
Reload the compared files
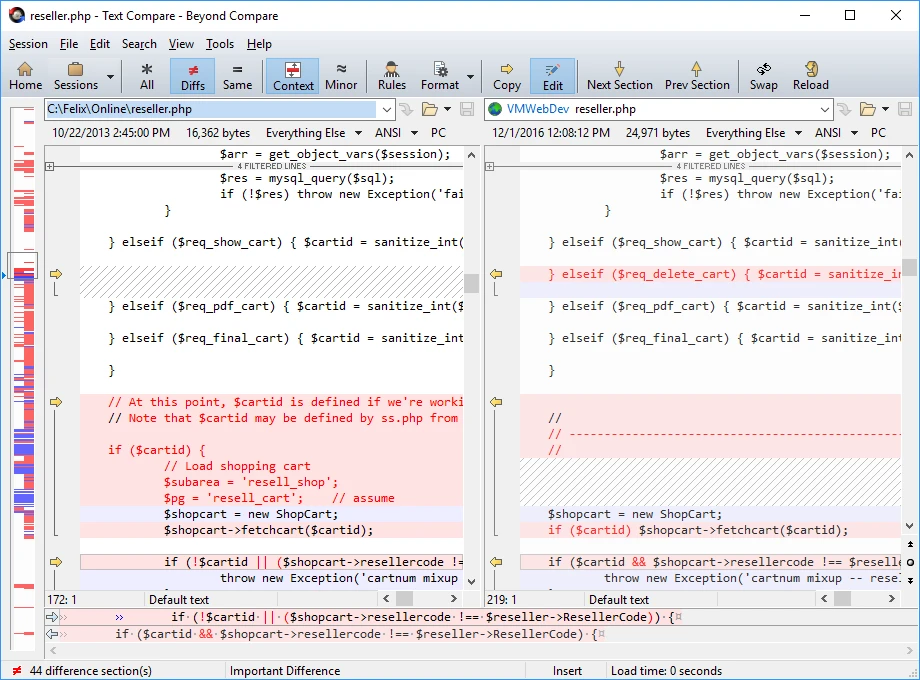click(x=811, y=76)
